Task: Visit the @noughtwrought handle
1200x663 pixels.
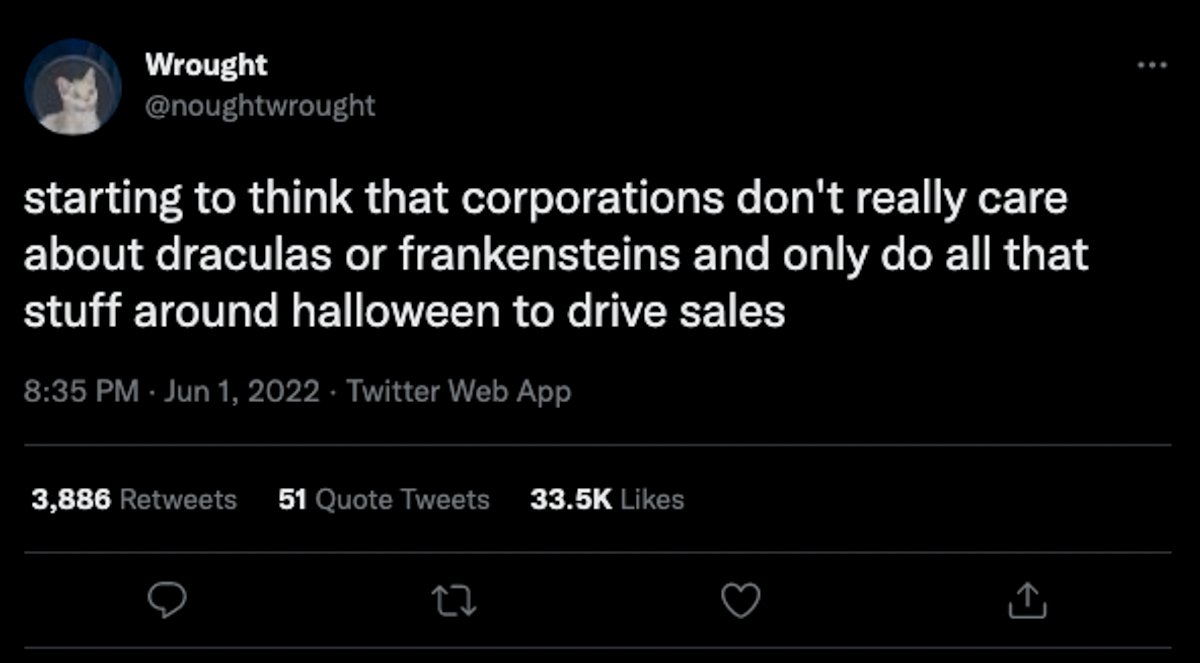Action: click(x=260, y=105)
